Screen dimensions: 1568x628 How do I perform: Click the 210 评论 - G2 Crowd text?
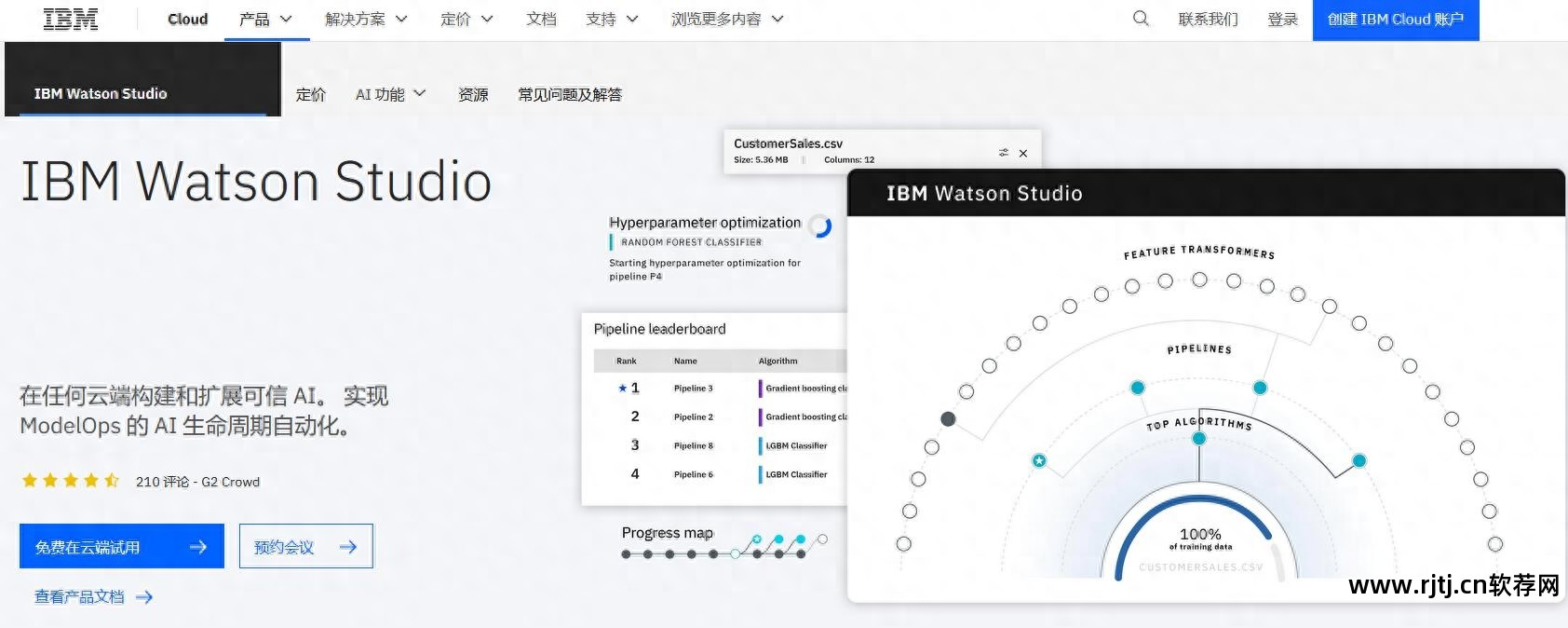click(x=197, y=482)
